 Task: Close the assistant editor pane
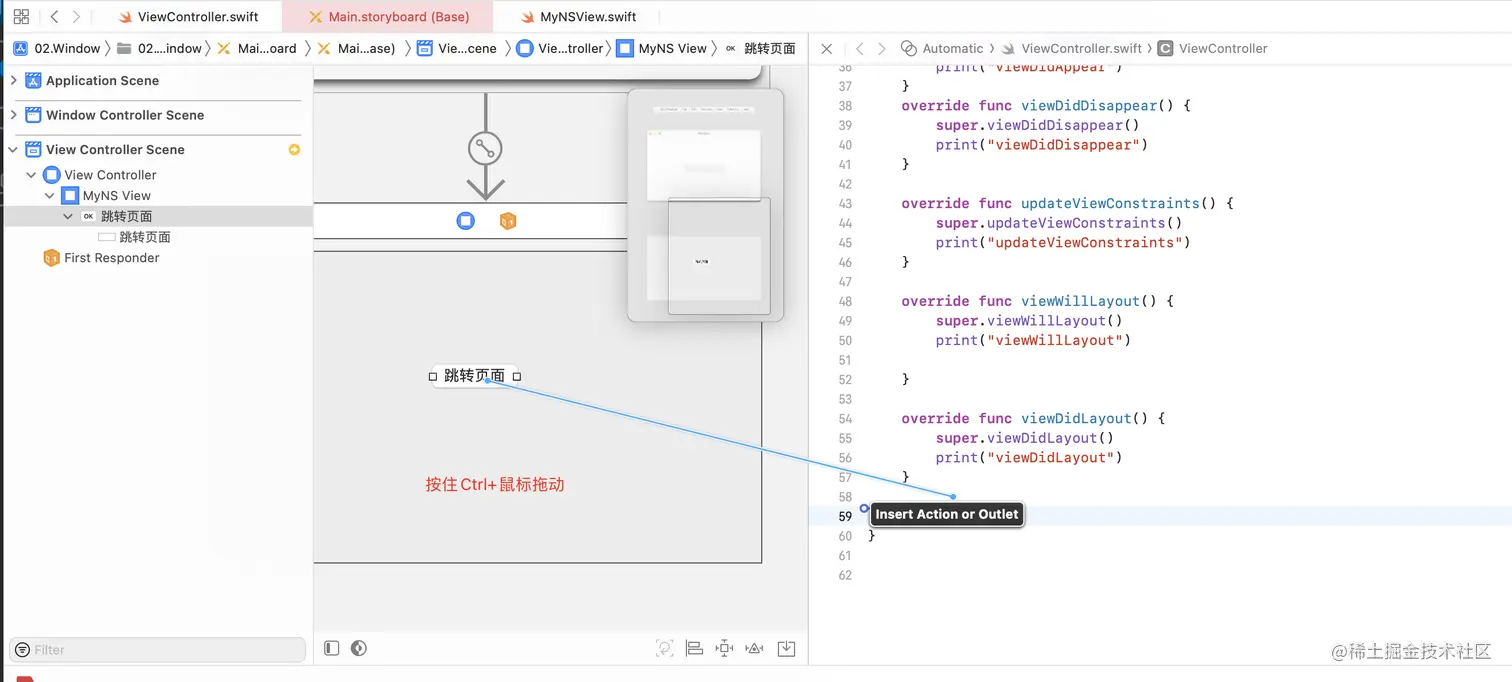click(826, 48)
